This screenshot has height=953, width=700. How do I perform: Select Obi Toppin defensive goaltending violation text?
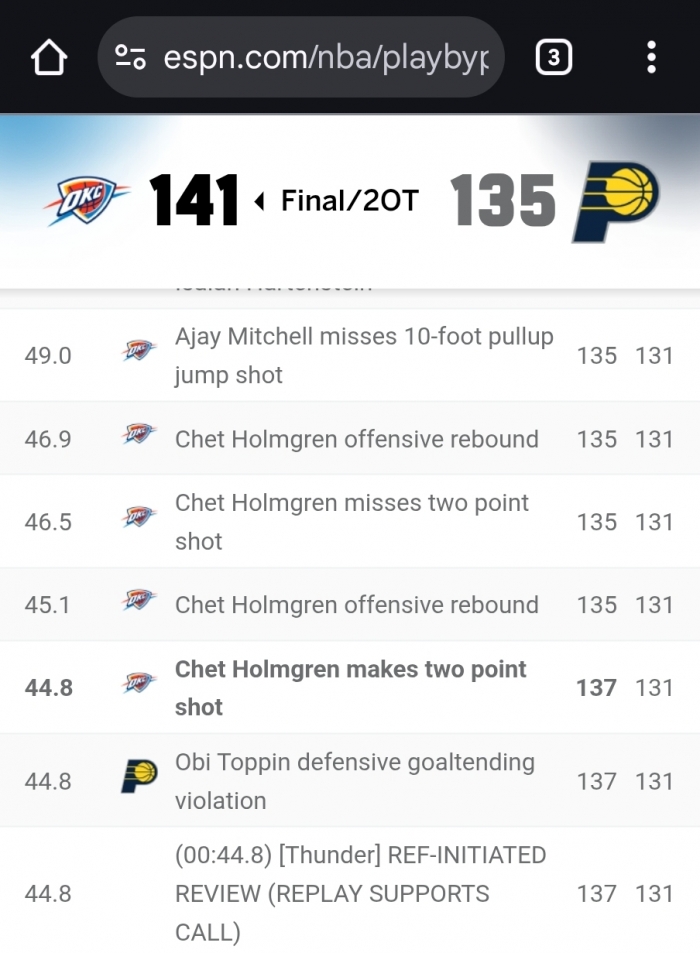[x=355, y=781]
